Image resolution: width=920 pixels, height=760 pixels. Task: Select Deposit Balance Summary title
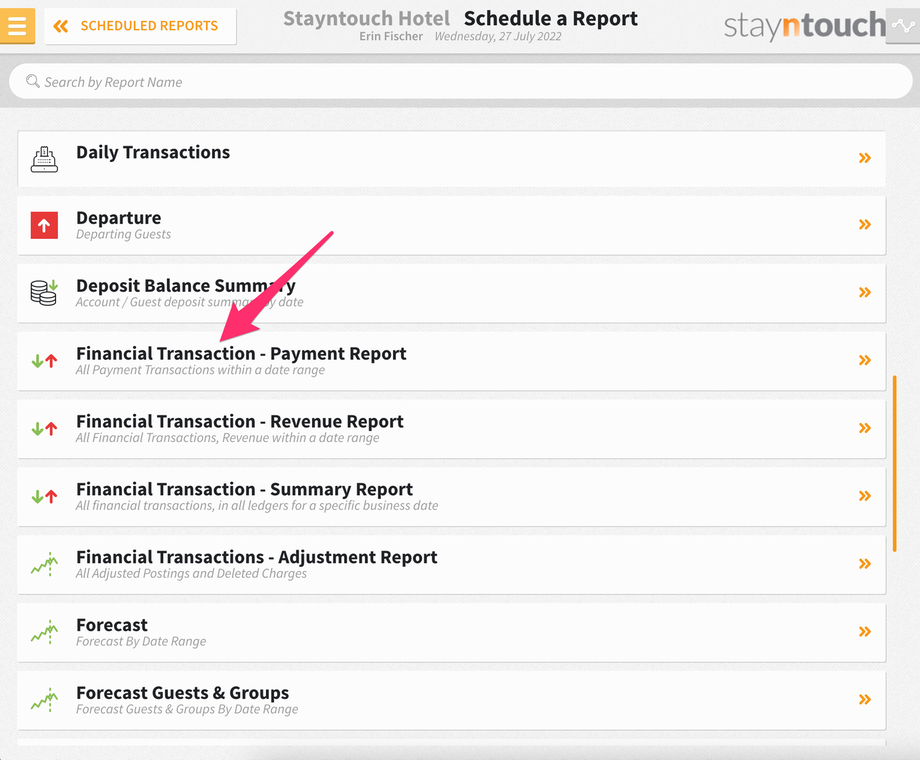(186, 286)
